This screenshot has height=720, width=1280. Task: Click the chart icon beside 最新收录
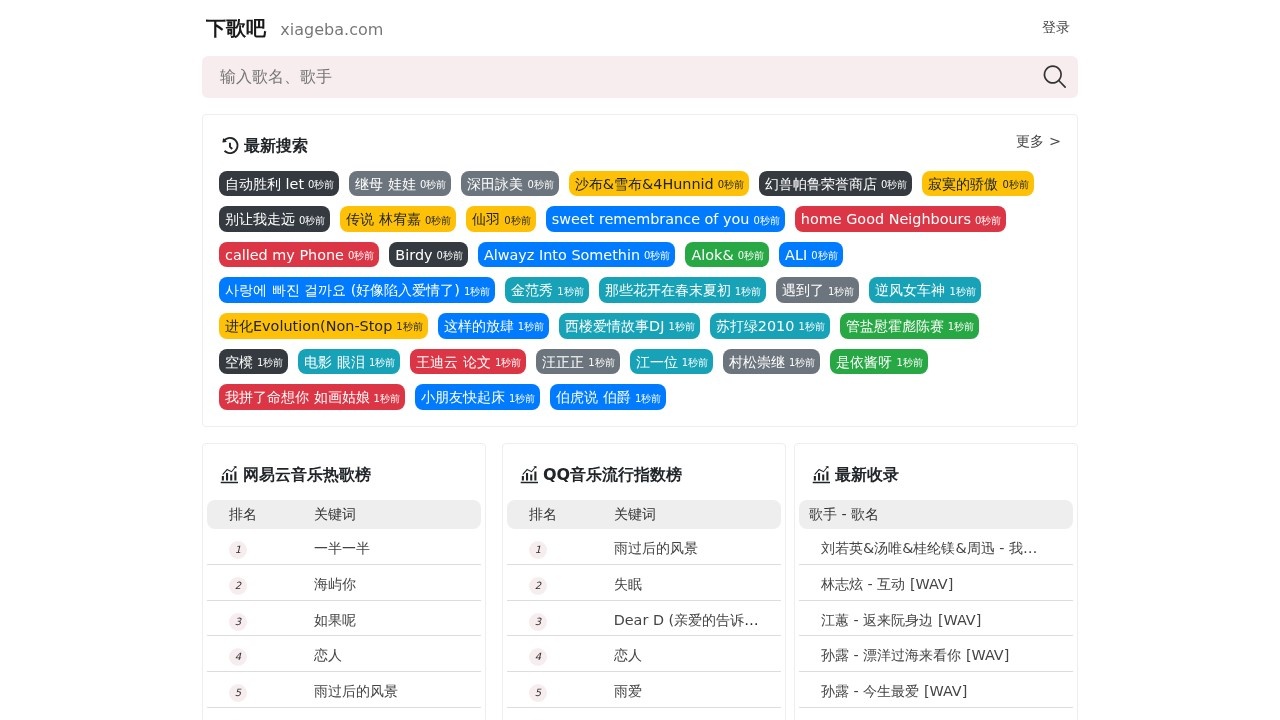821,475
